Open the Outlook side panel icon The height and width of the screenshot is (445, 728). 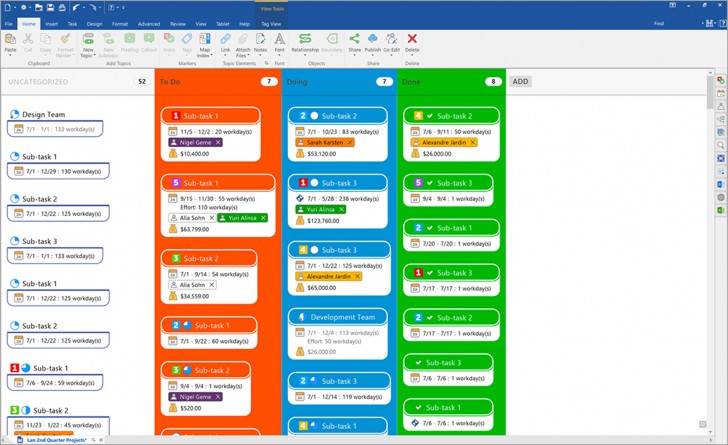(x=721, y=184)
